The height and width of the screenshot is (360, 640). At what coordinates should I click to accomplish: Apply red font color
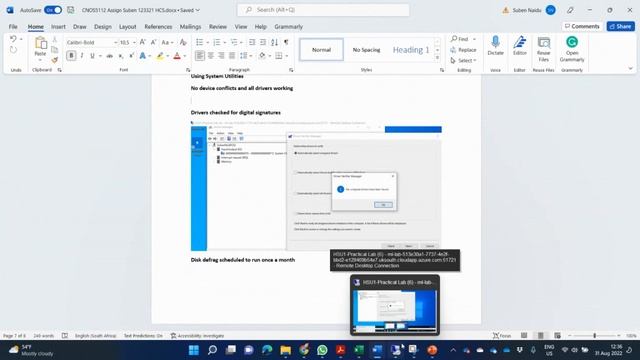pos(177,56)
